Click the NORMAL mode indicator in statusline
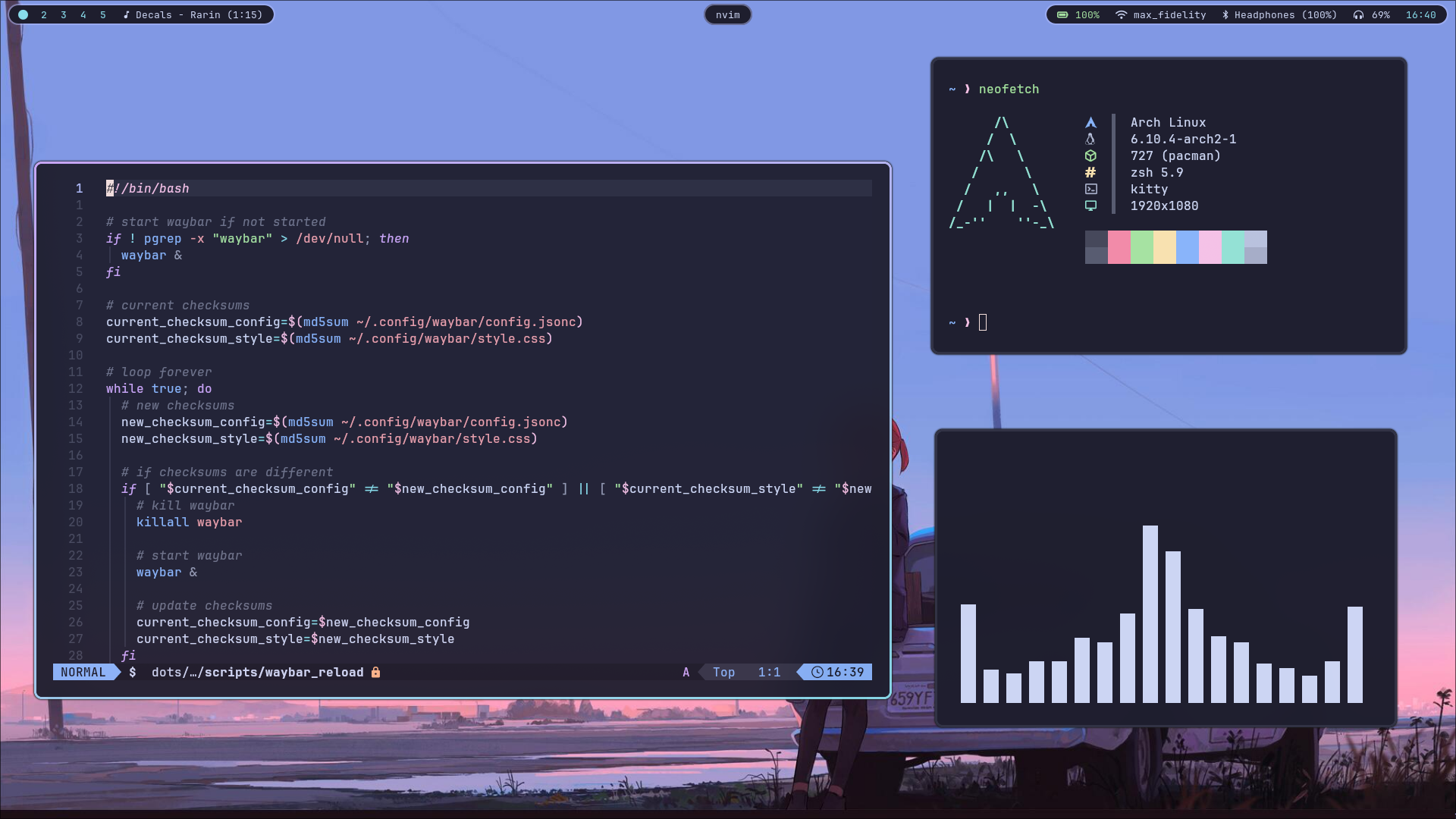The image size is (1456, 819). coord(83,672)
